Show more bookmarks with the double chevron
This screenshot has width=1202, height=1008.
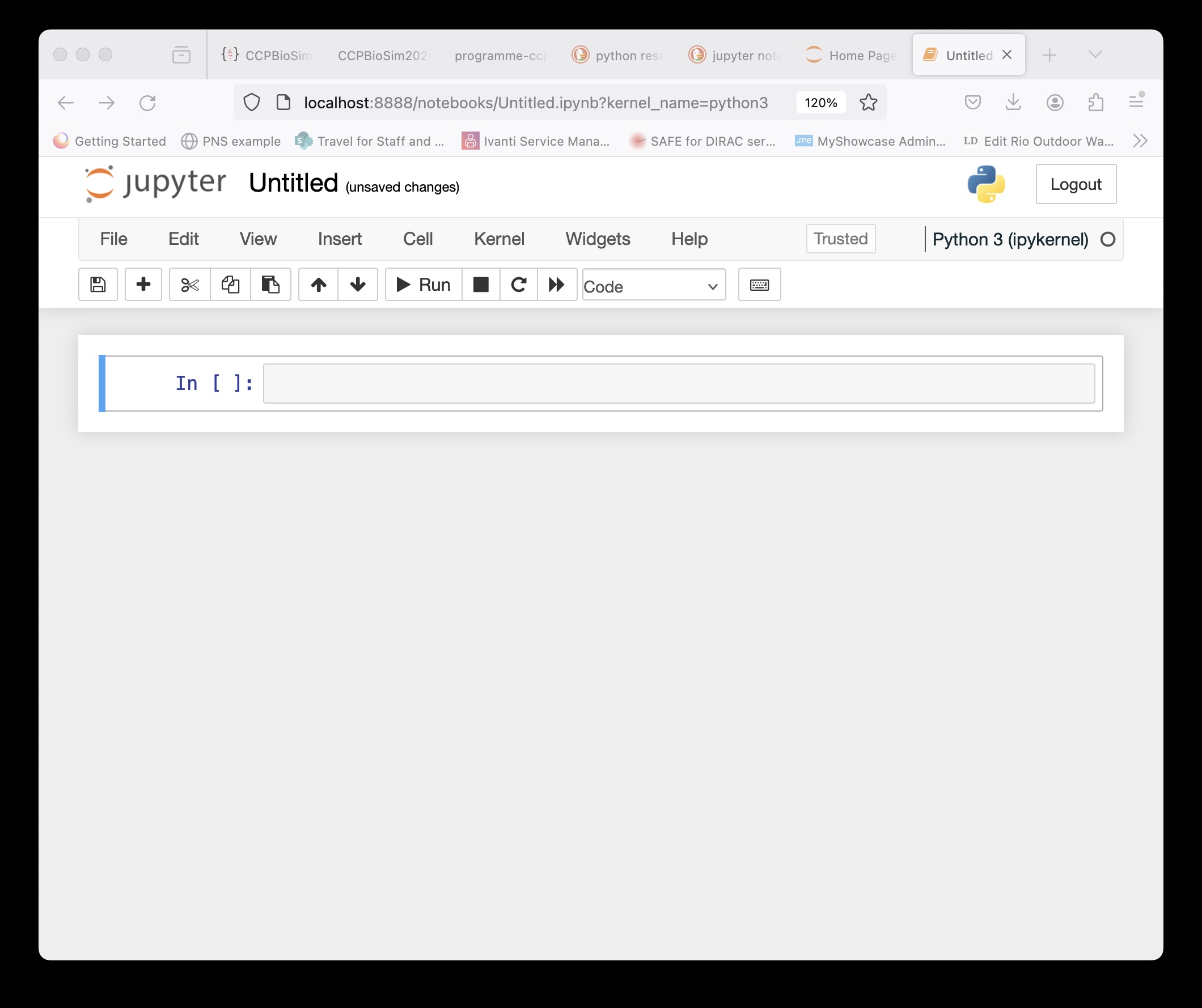[1140, 141]
